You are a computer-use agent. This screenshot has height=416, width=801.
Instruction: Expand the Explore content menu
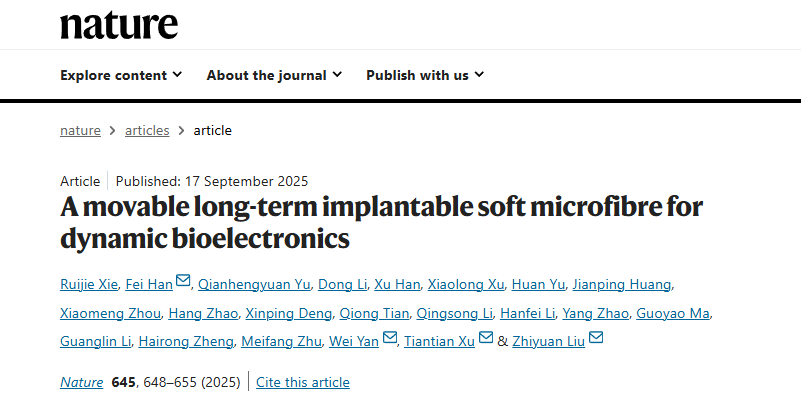[121, 75]
